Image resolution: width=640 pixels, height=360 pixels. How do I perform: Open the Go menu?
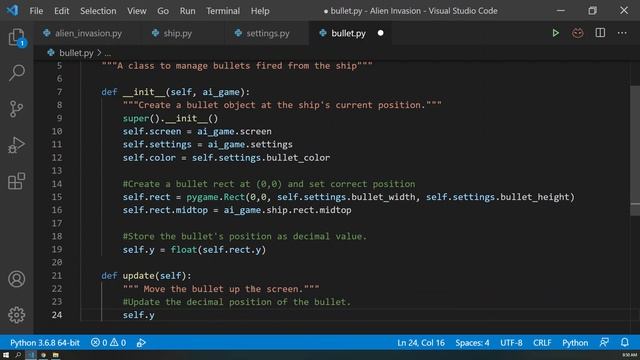point(163,11)
